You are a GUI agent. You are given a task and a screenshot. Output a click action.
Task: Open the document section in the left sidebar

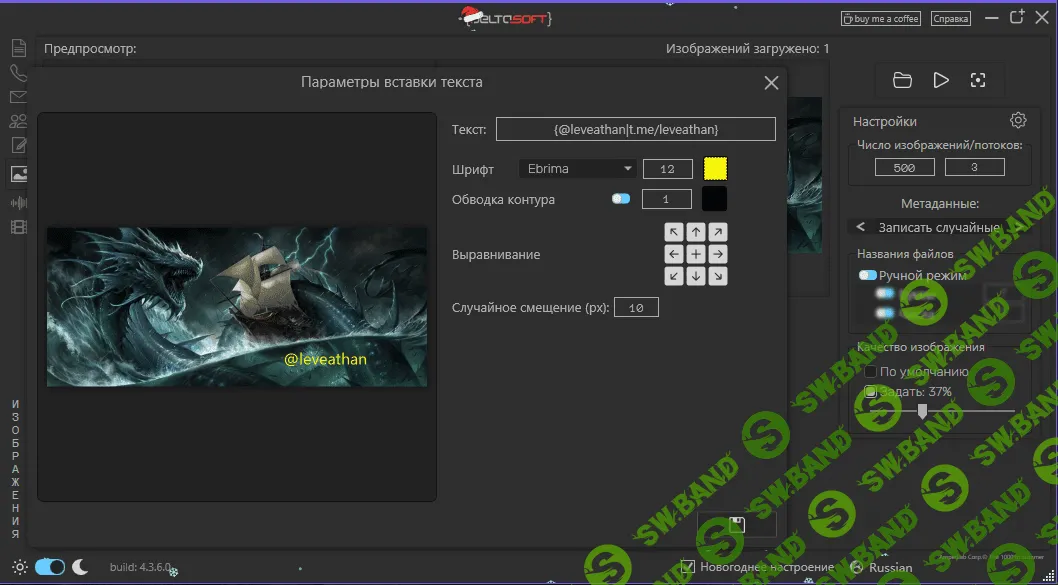(x=18, y=48)
